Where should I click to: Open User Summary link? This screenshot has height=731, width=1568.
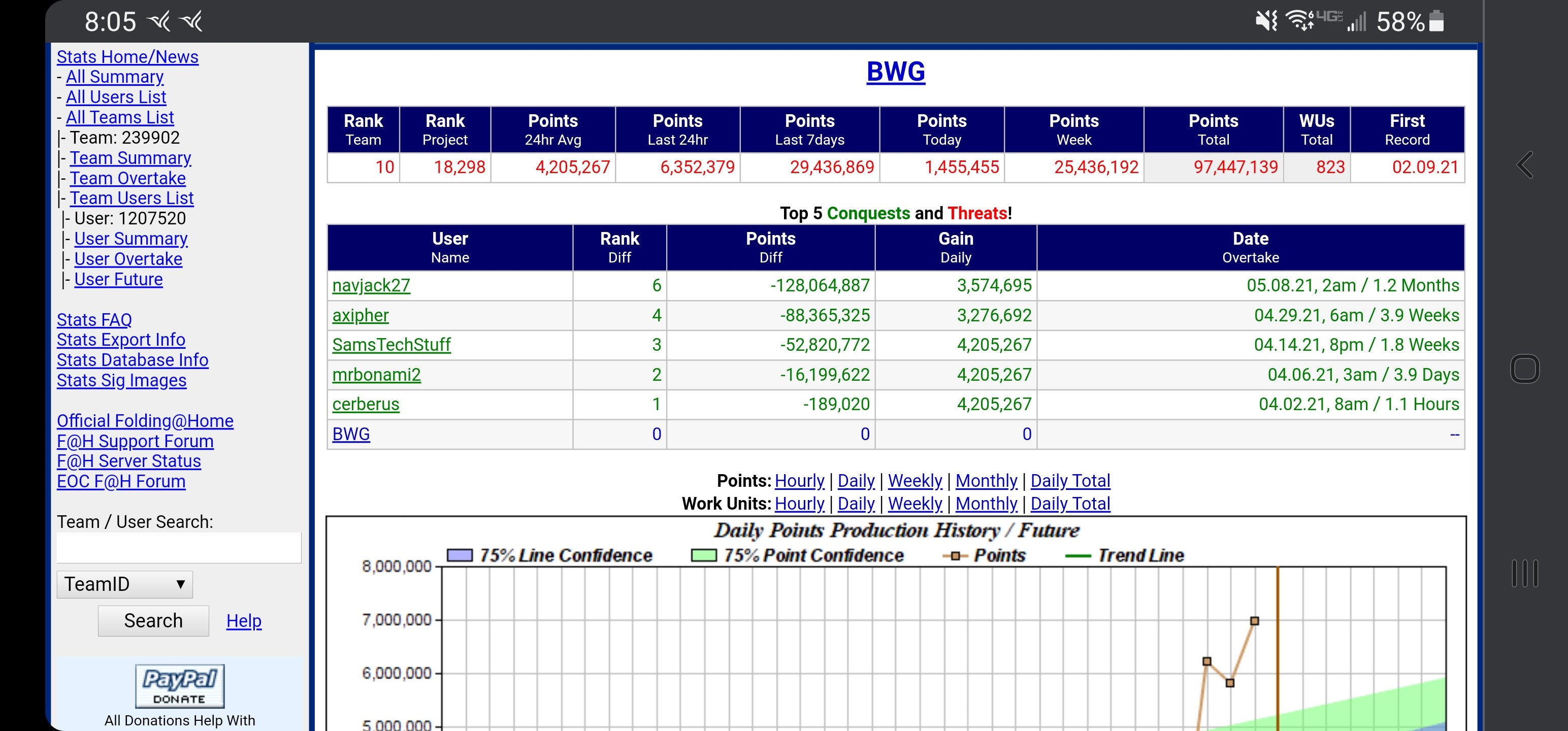click(131, 239)
